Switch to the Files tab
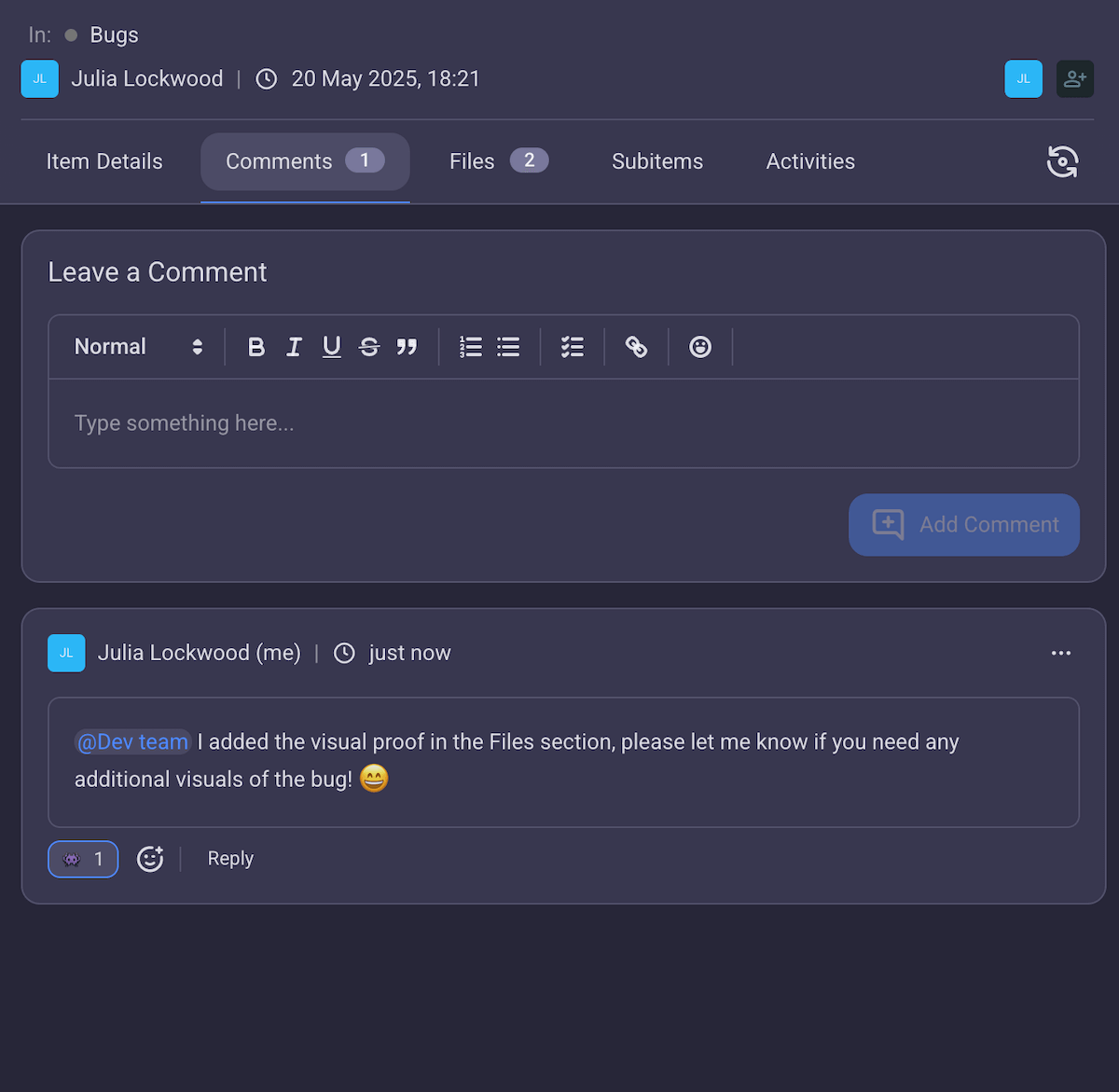The height and width of the screenshot is (1092, 1119). pyautogui.click(x=472, y=160)
